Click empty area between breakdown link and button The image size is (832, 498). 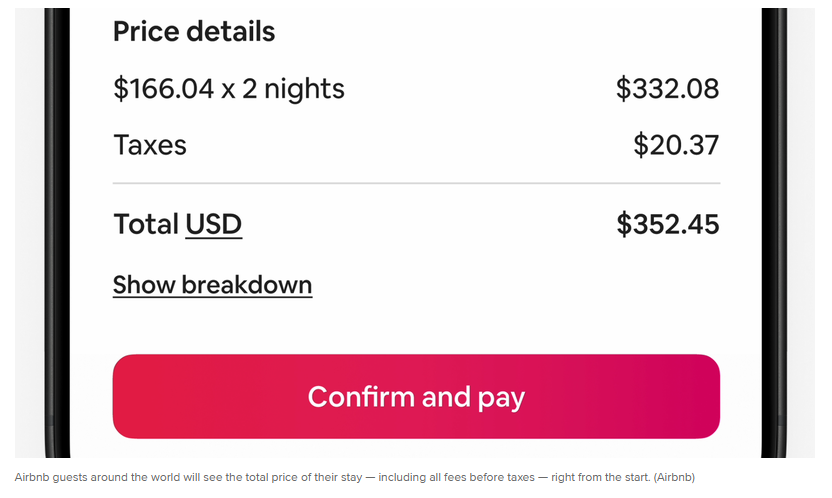(x=416, y=327)
